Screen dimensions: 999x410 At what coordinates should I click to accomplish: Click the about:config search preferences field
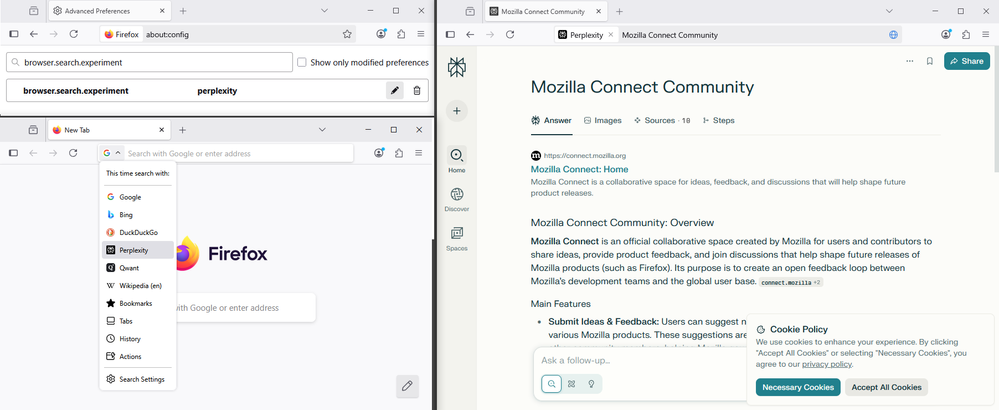(149, 62)
